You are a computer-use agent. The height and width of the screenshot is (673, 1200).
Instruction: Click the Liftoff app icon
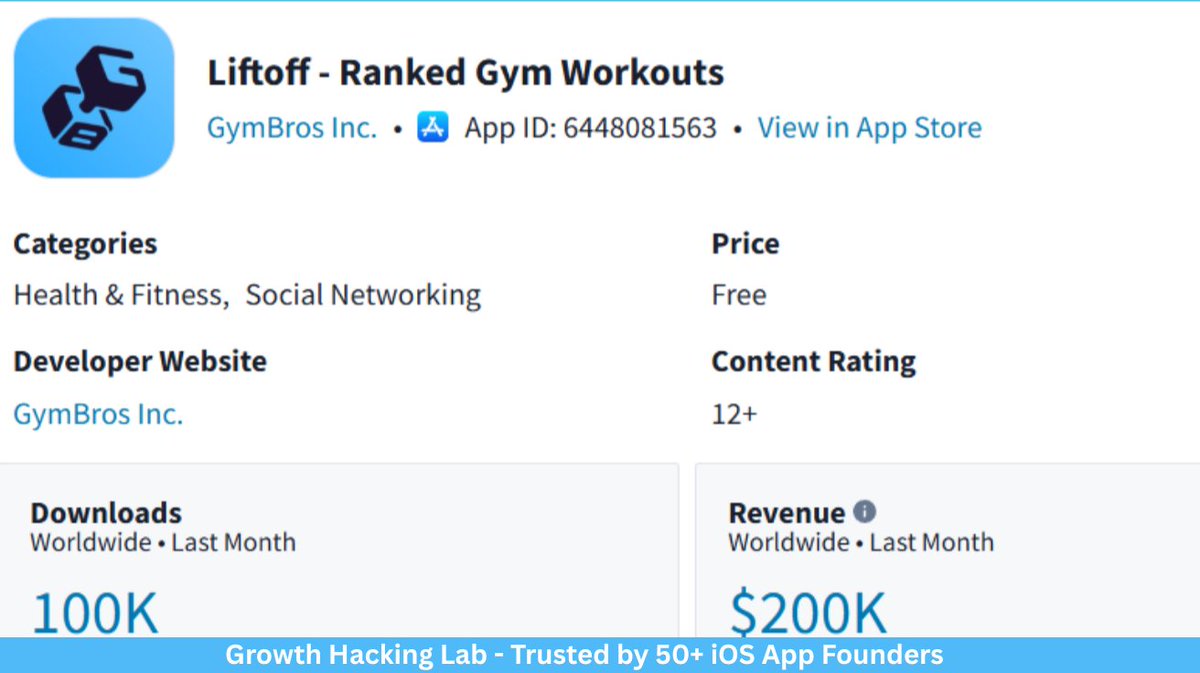pos(94,98)
